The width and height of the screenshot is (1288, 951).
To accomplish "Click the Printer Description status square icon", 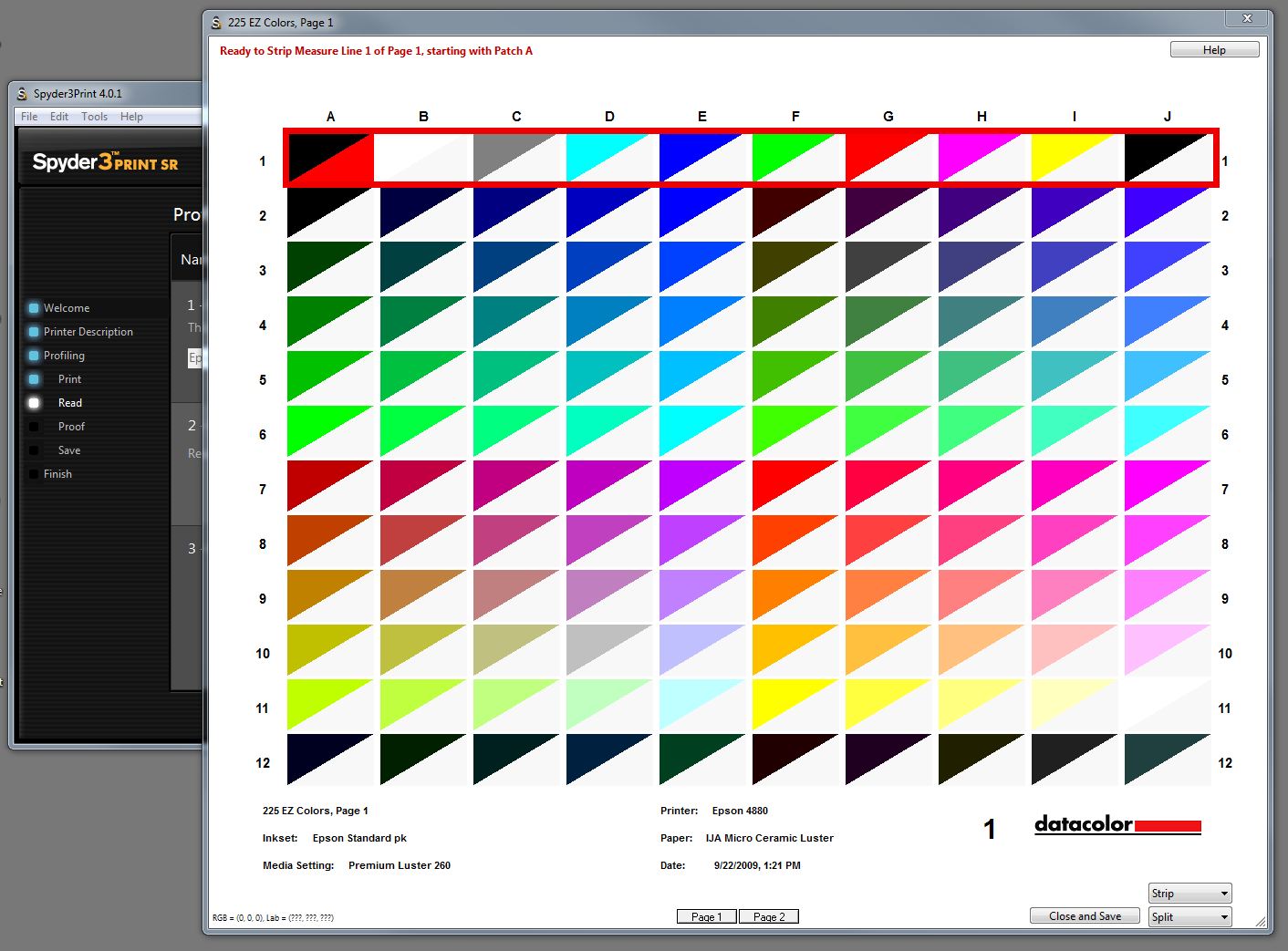I will [35, 331].
